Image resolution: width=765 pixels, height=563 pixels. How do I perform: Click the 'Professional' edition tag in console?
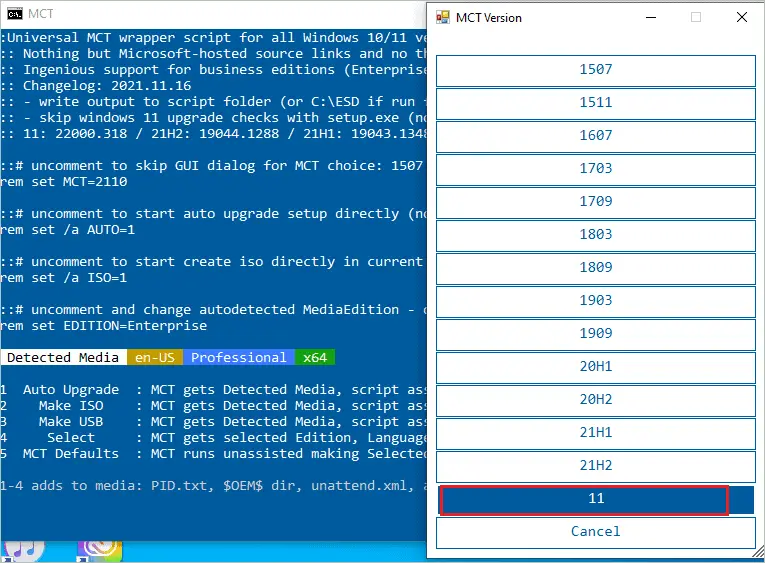pyautogui.click(x=239, y=358)
